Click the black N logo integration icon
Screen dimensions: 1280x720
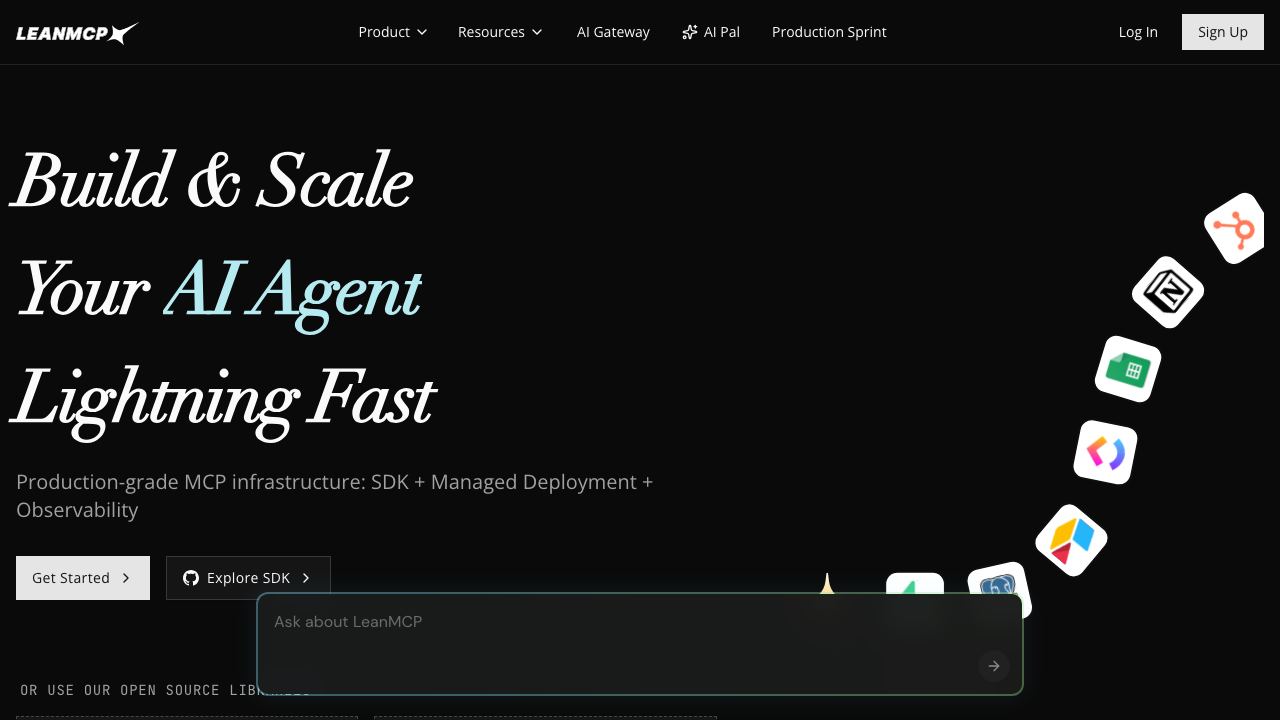click(x=1167, y=292)
